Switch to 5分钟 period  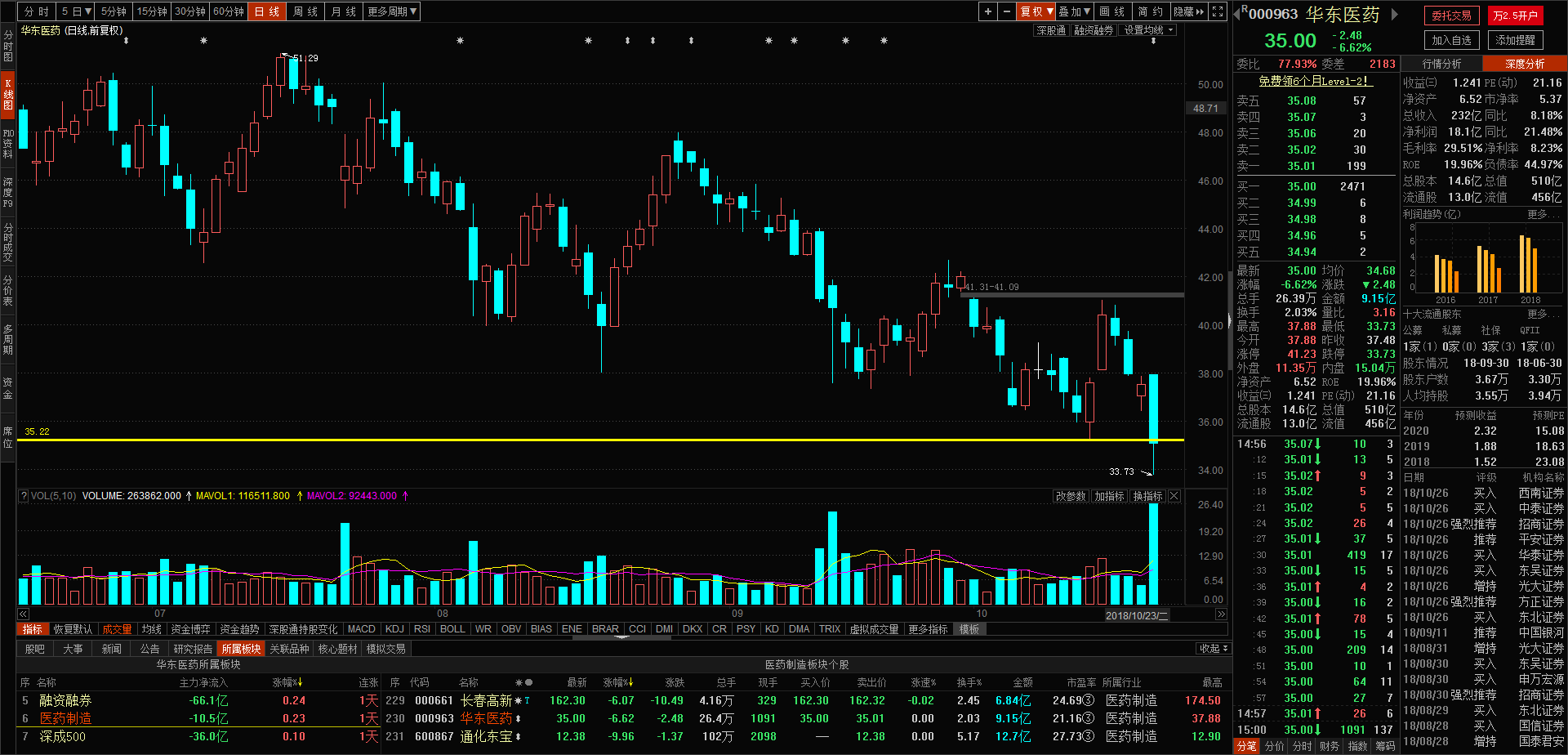tap(114, 11)
